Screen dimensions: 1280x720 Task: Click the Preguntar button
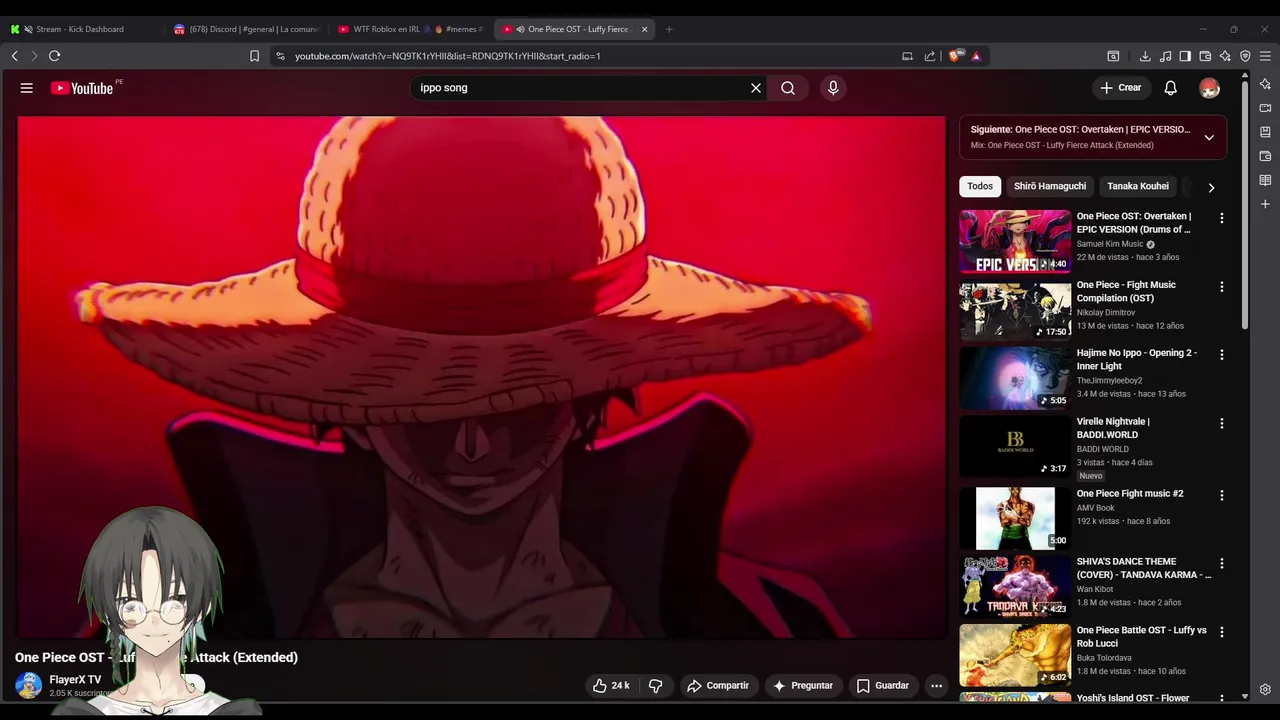pos(803,686)
